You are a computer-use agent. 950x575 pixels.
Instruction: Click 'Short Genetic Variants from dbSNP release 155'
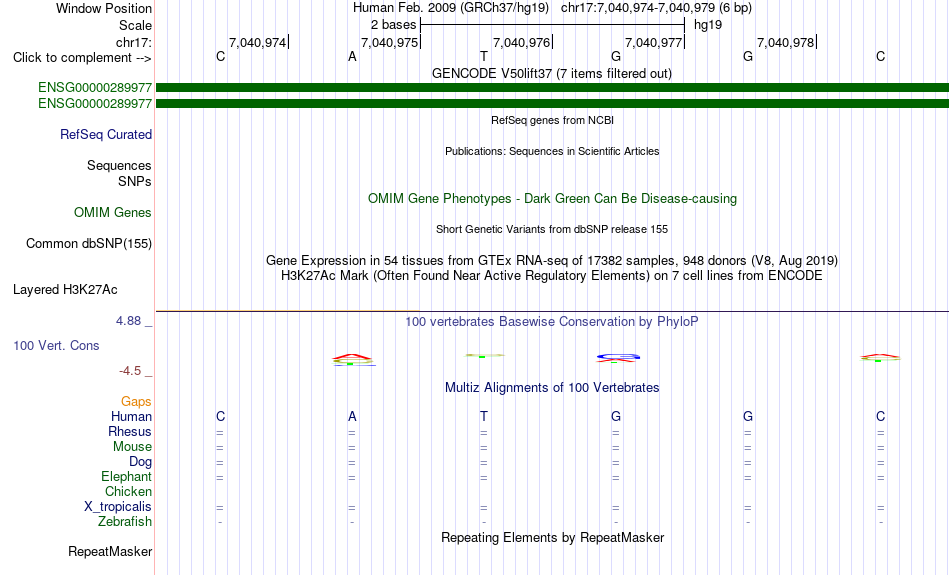(x=552, y=230)
